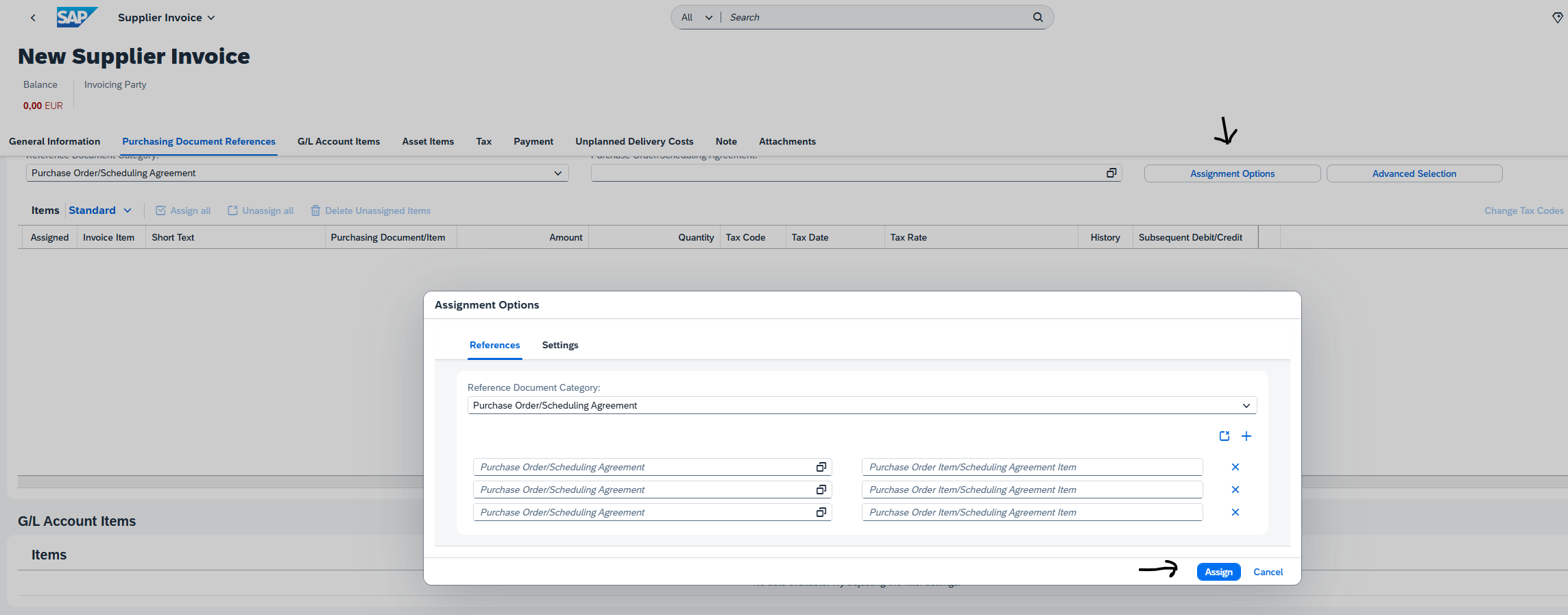Viewport: 1568px width, 615px height.
Task: Open the G/L Account Items tab
Action: click(339, 141)
